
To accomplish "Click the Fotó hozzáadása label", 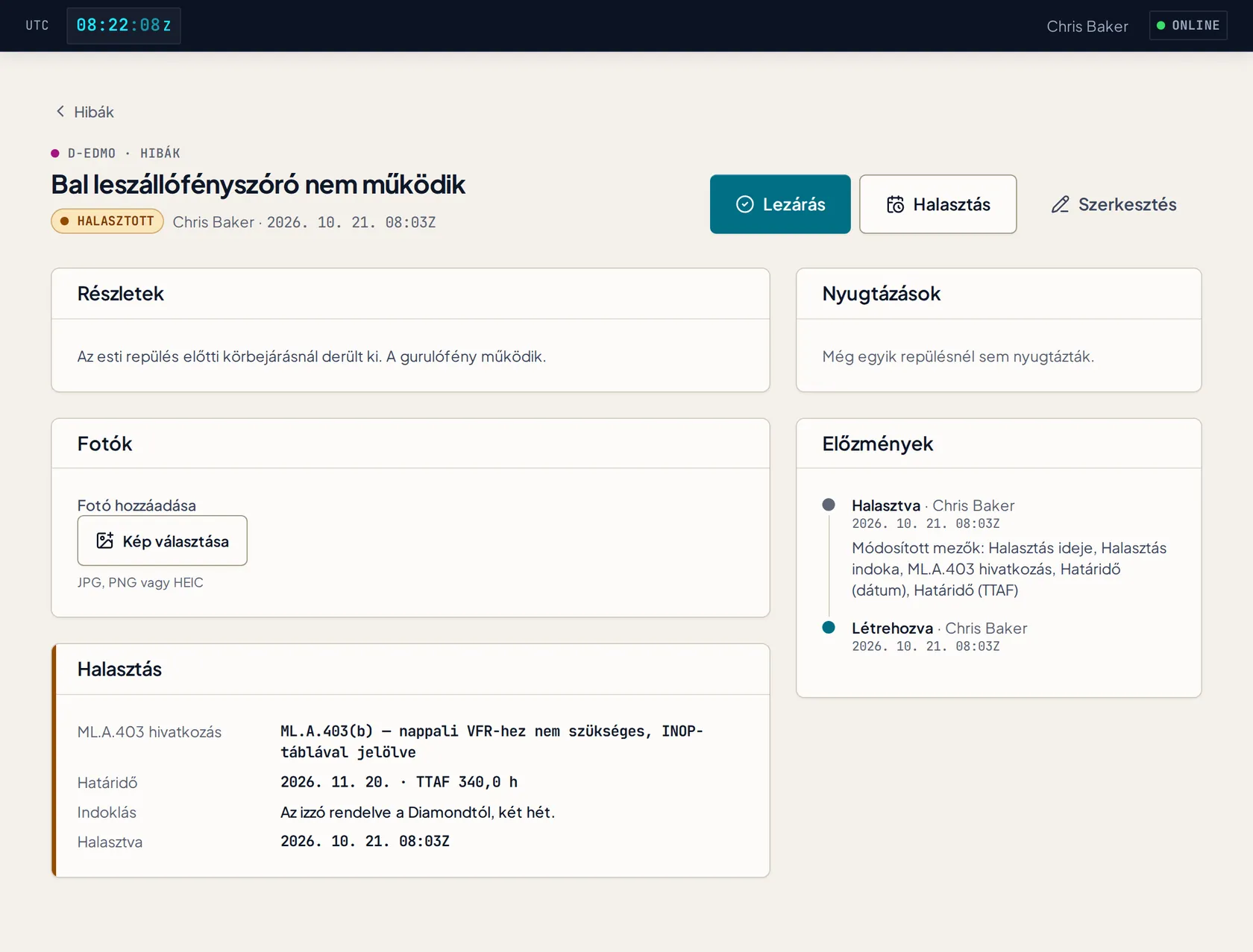I will point(136,505).
